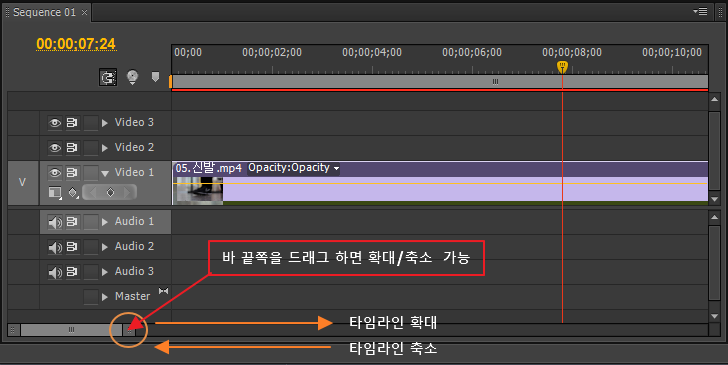
Task: Open Show Keyframes menu on Video 1
Action: click(x=73, y=192)
